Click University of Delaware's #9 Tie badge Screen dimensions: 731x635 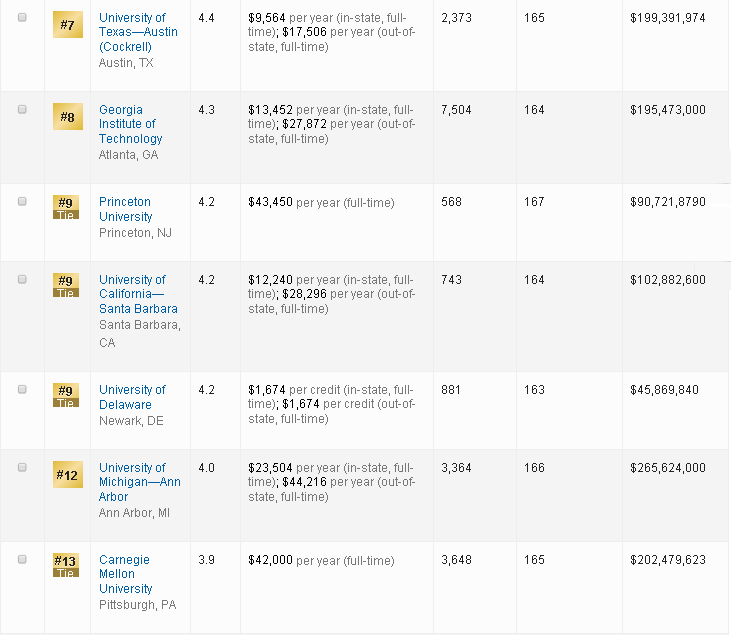click(x=66, y=394)
